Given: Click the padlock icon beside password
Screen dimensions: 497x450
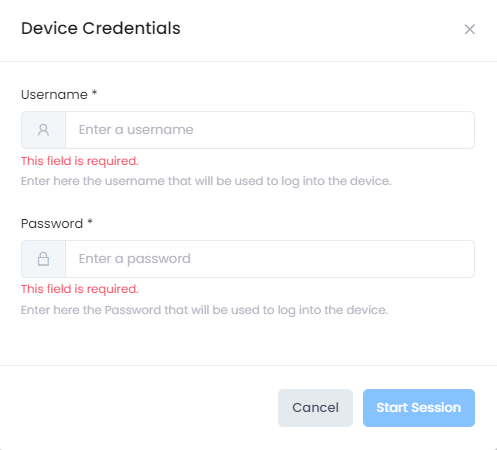Looking at the screenshot, I should click(43, 259).
